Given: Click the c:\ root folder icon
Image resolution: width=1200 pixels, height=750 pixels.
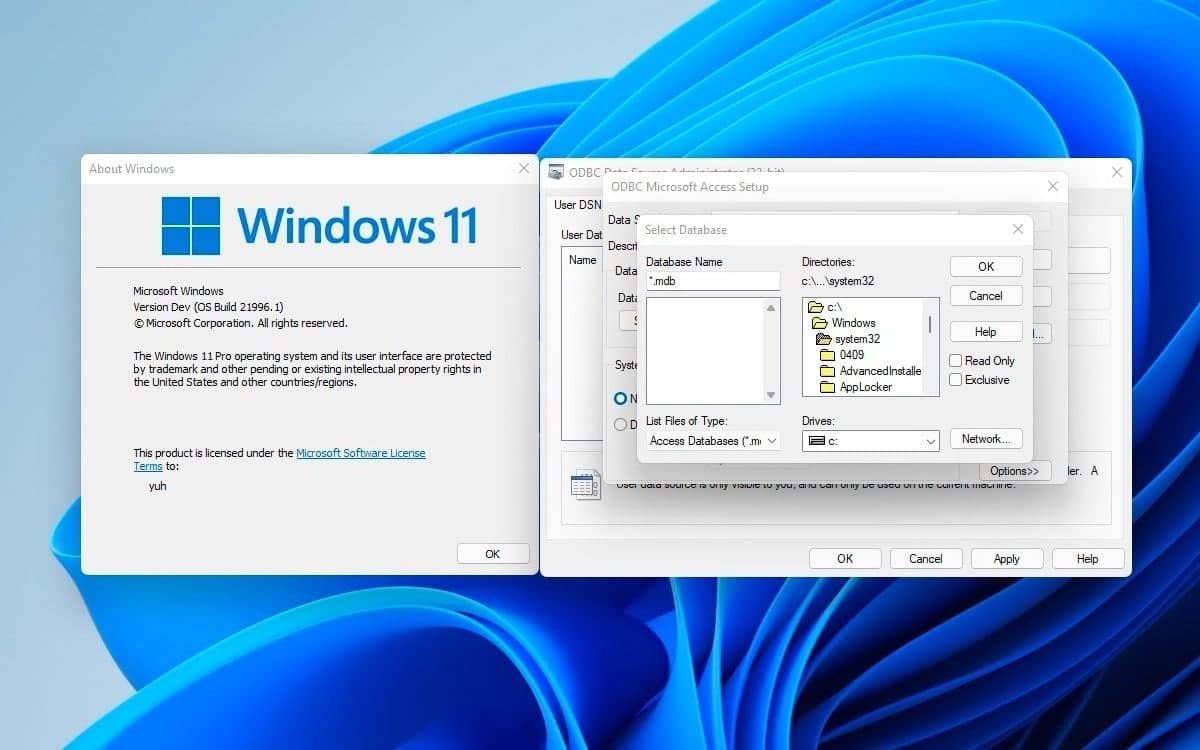Looking at the screenshot, I should pos(816,307).
